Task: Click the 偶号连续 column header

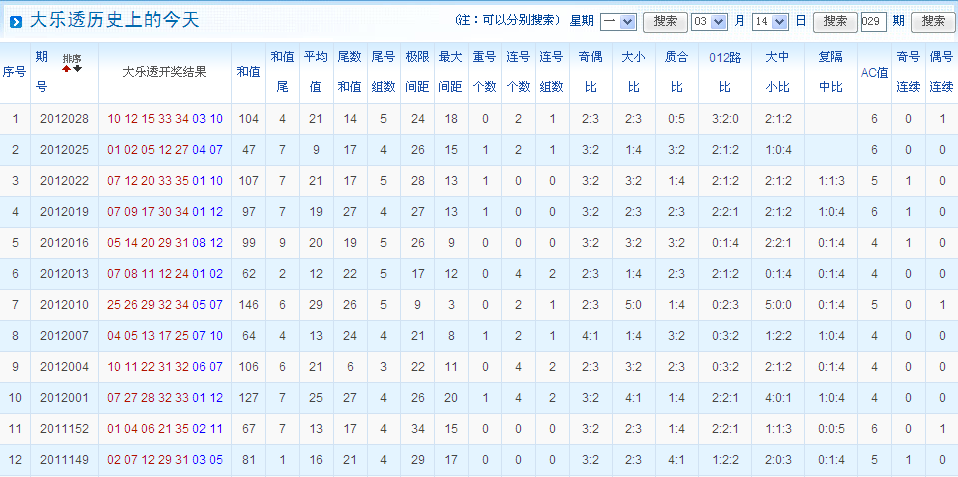Action: click(942, 72)
